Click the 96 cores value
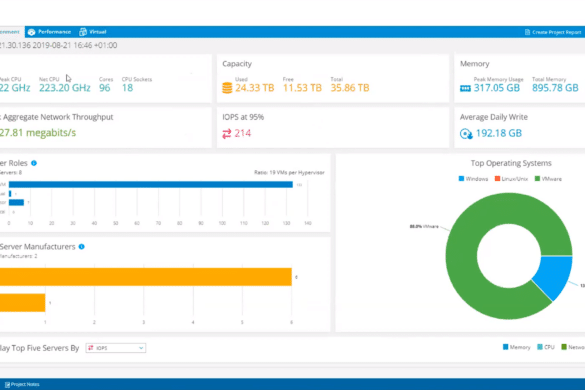Screen dimensions: 585x390 point(105,88)
